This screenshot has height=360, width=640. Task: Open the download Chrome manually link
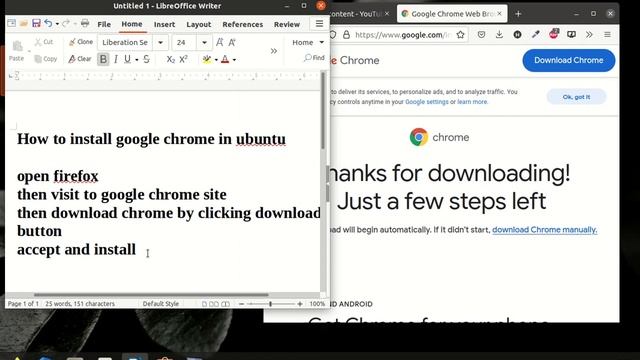tap(544, 230)
